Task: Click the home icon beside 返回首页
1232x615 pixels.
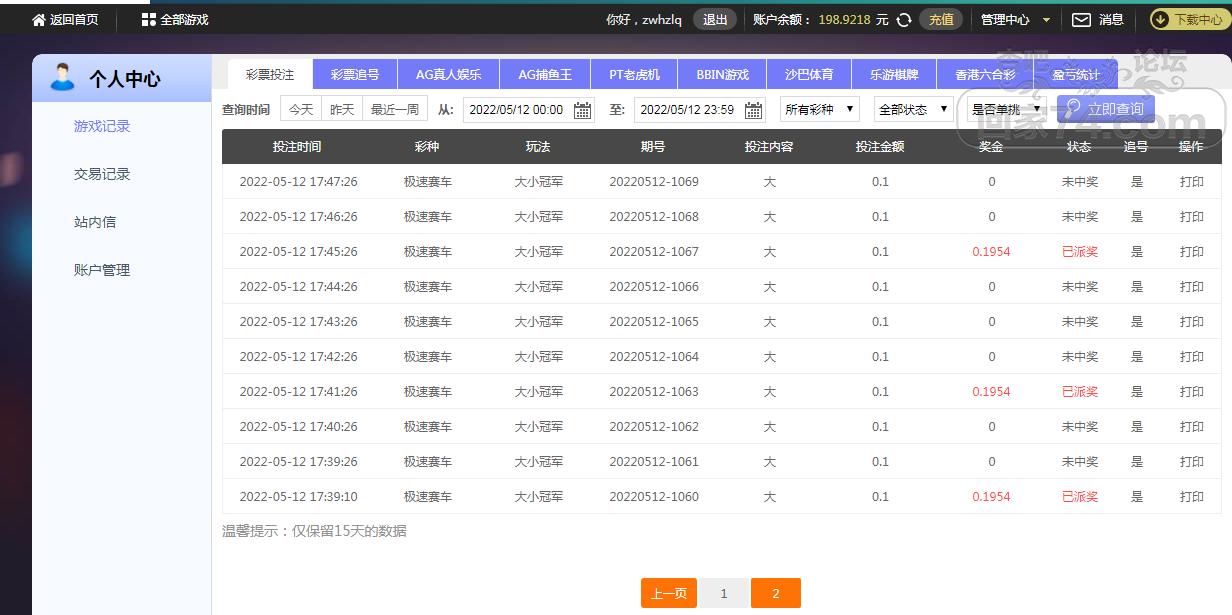Action: pos(39,19)
